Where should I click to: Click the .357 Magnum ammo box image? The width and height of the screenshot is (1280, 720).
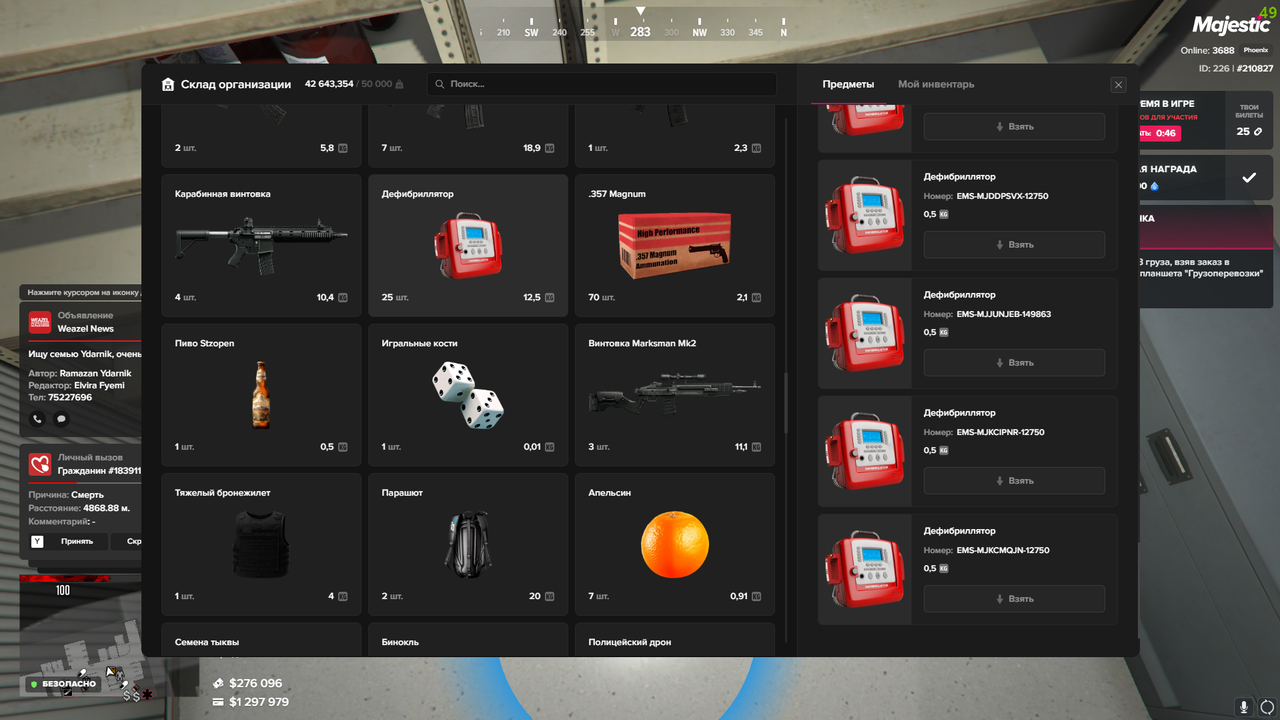[x=674, y=244]
